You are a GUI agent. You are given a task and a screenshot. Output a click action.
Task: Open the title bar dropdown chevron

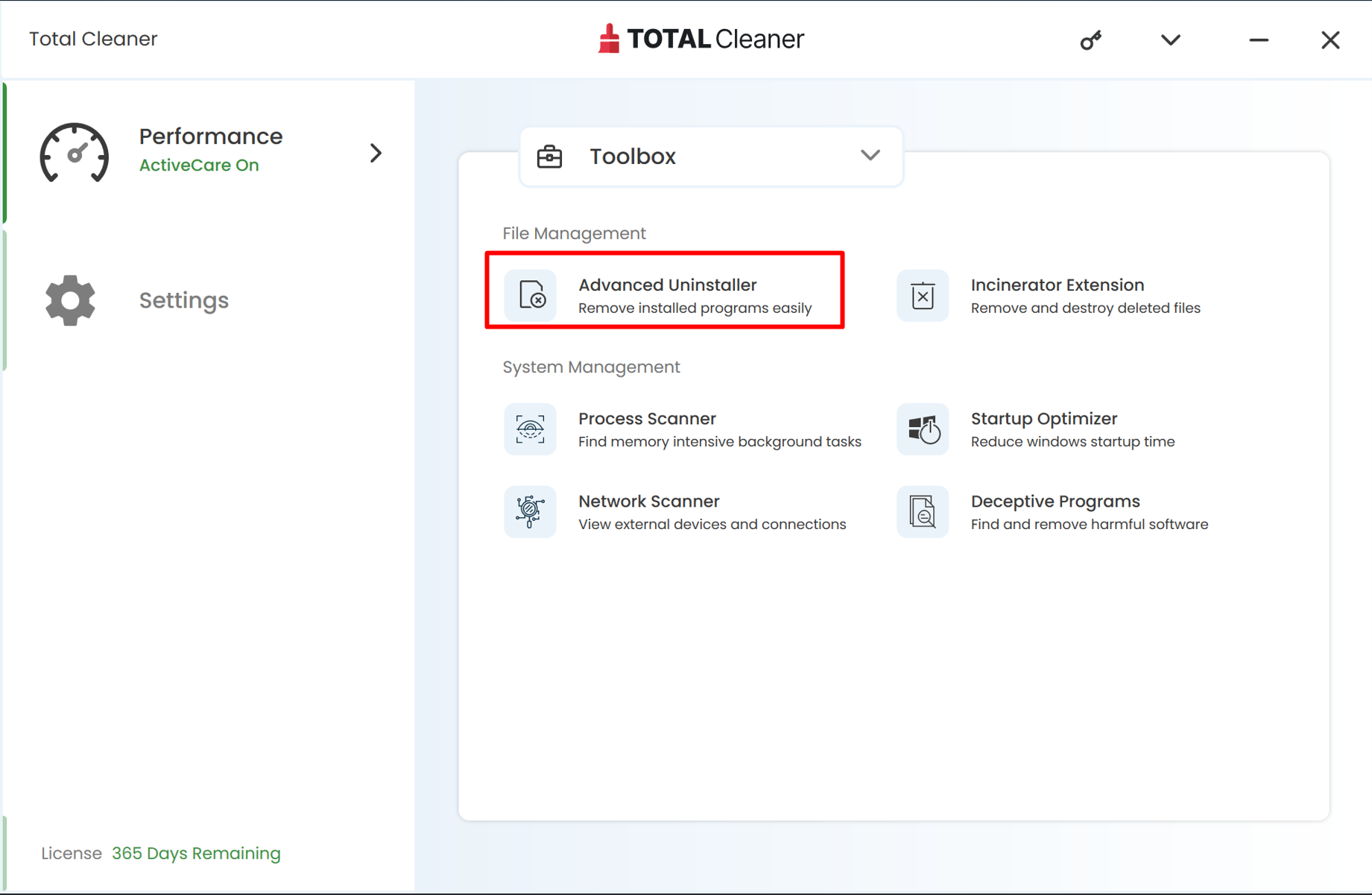point(1171,39)
